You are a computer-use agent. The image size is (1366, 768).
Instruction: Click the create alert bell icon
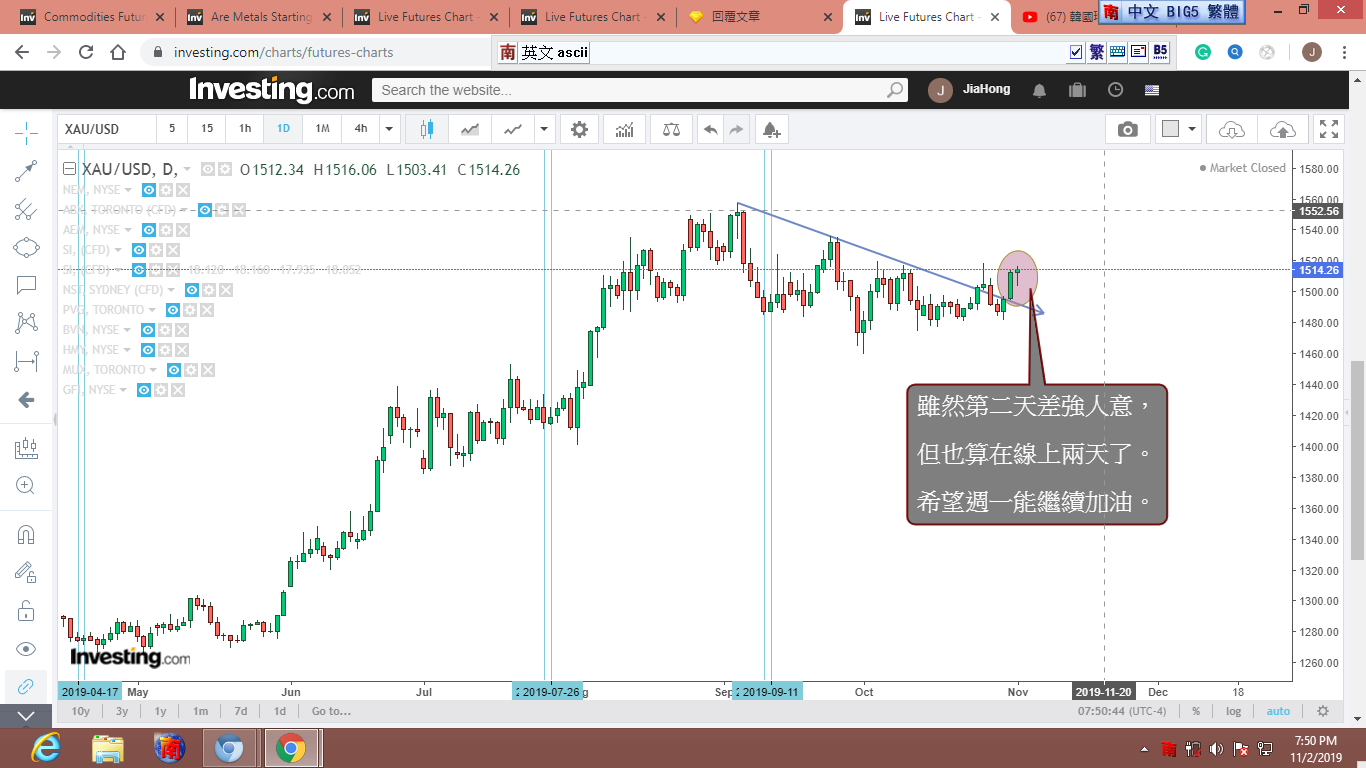770,129
